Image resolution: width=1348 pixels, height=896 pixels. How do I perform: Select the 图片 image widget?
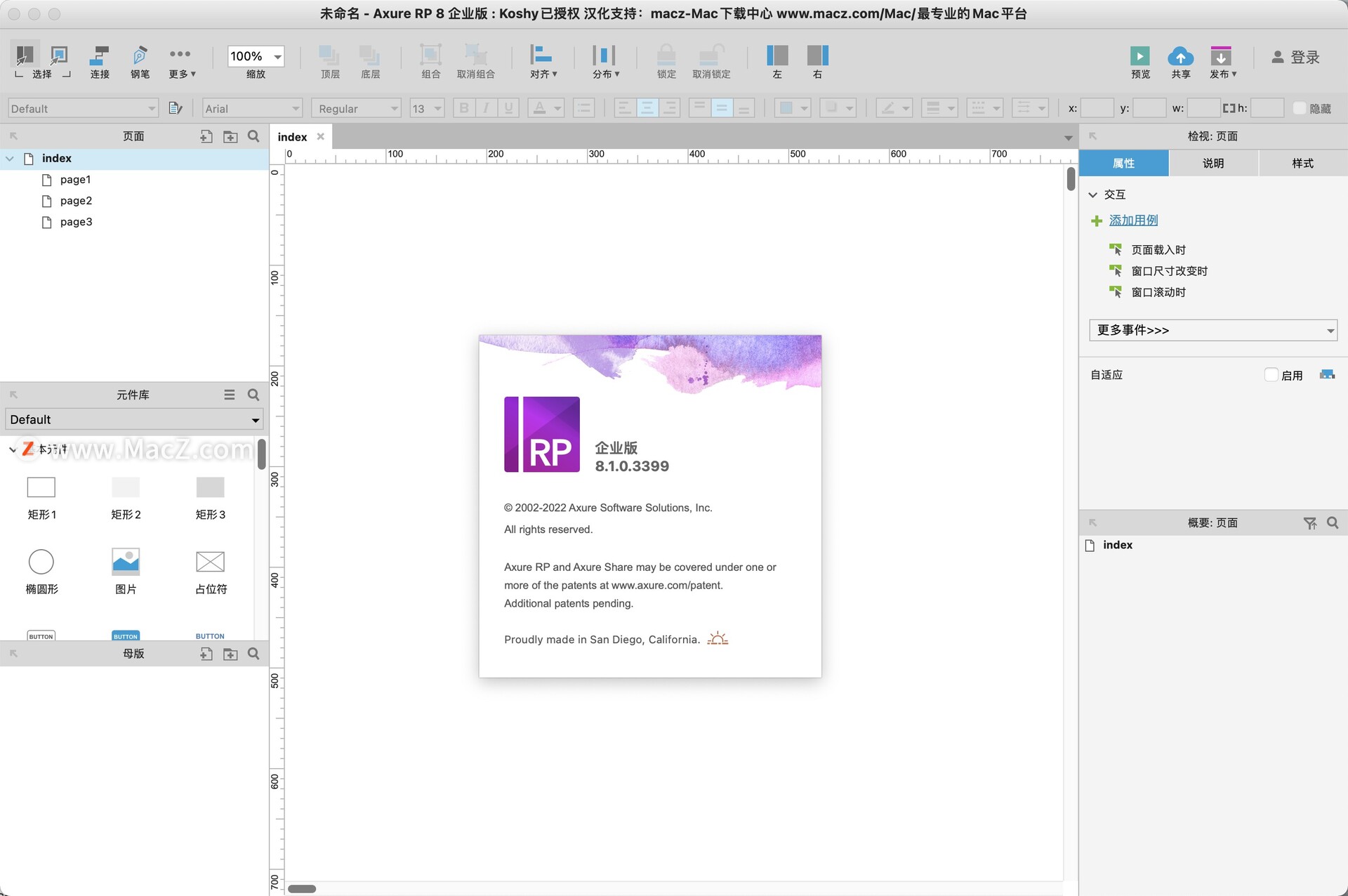coord(126,571)
